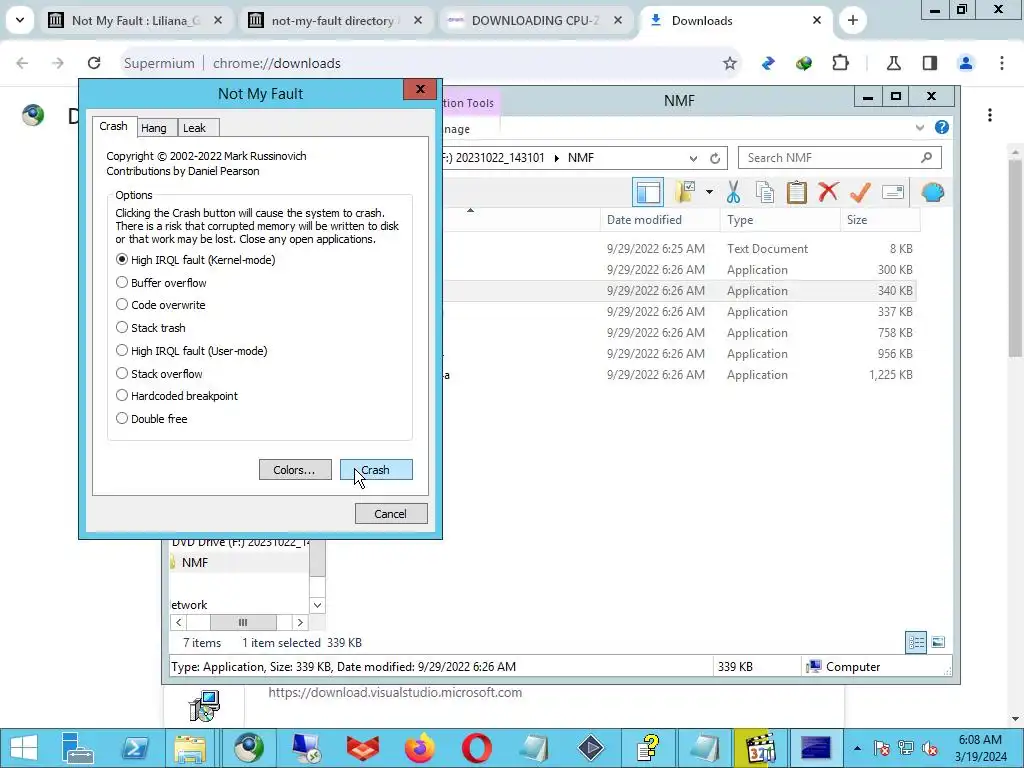This screenshot has width=1024, height=768.
Task: Open the browser three-dot menu
Action: click(x=1002, y=63)
